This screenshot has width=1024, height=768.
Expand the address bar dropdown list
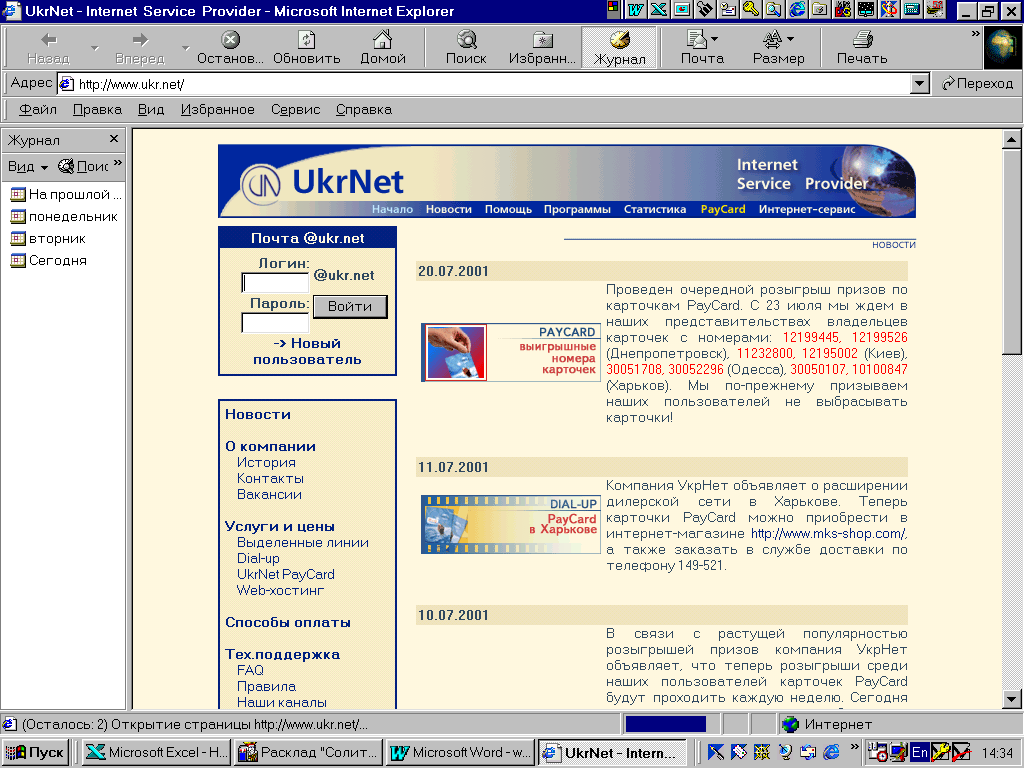click(920, 84)
